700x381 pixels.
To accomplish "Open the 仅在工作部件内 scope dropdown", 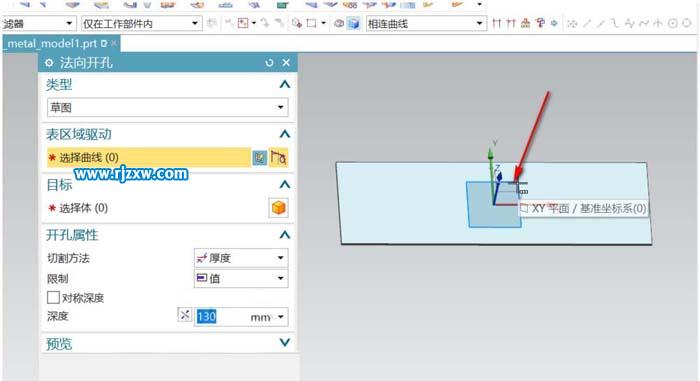I will point(141,24).
